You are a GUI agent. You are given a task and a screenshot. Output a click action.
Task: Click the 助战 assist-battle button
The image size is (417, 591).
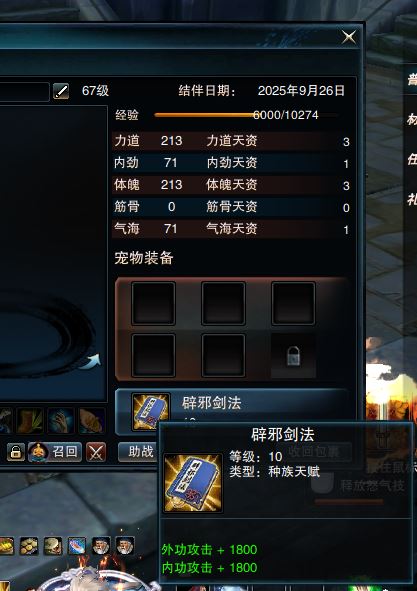pyautogui.click(x=138, y=452)
